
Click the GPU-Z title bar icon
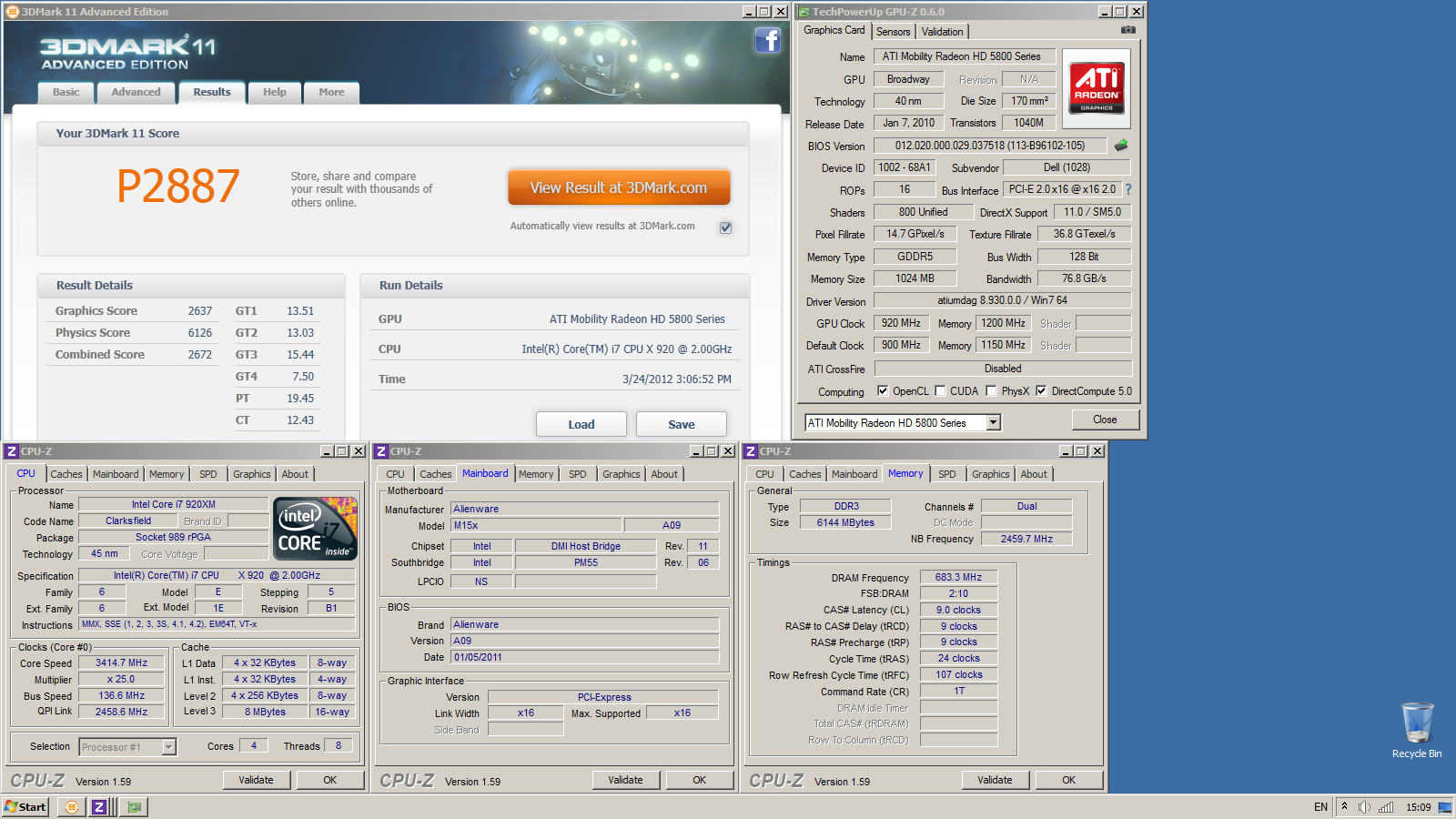804,12
